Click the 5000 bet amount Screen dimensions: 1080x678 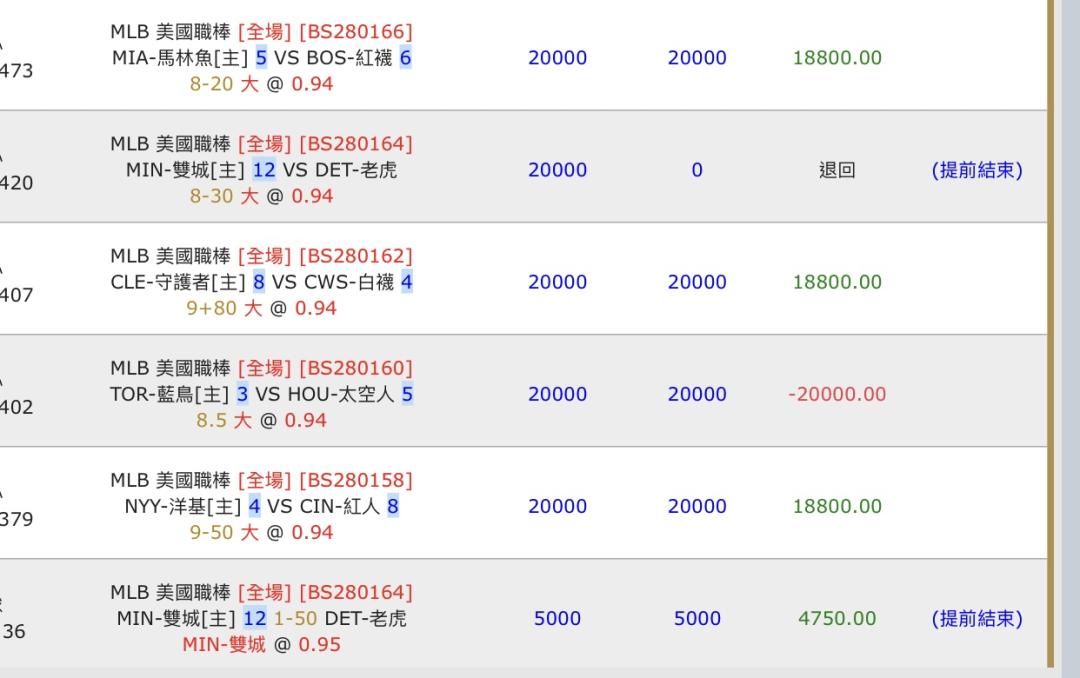click(557, 619)
